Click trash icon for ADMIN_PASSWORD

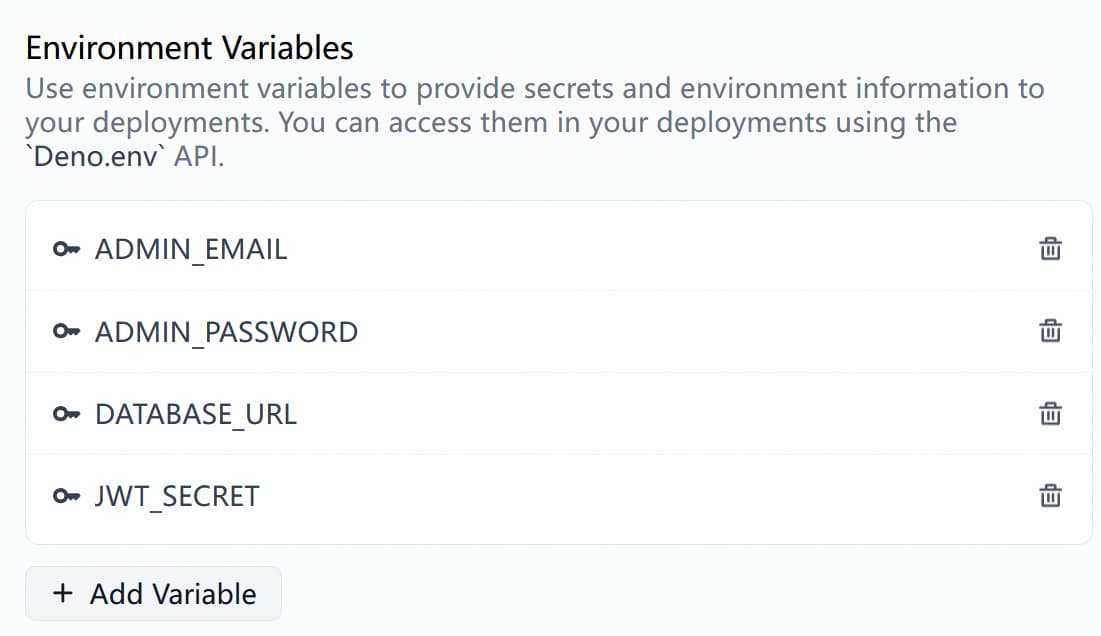[x=1050, y=331]
